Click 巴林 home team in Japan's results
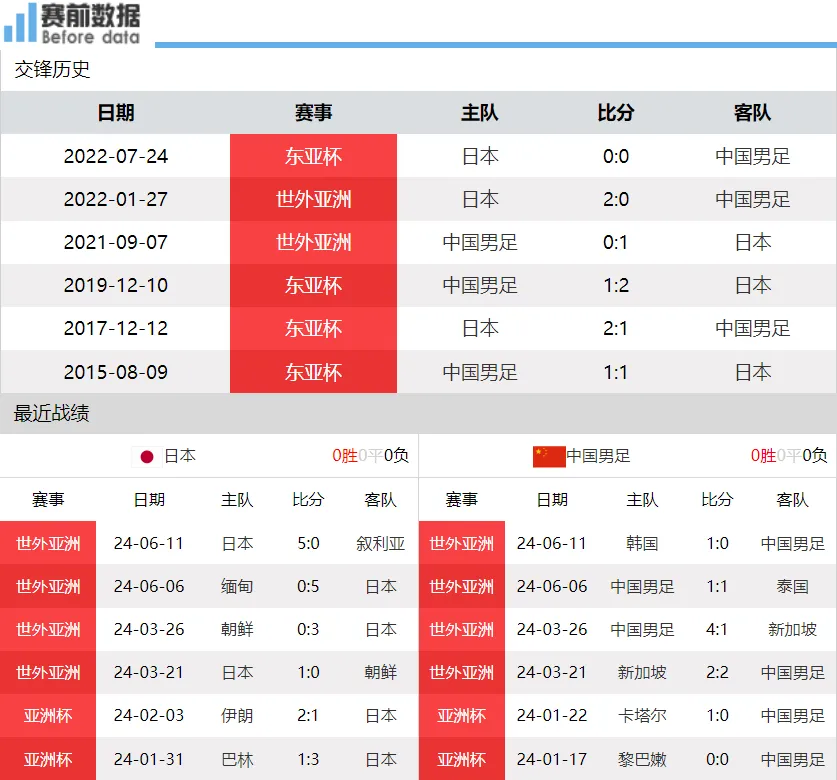The height and width of the screenshot is (780, 837). (237, 759)
